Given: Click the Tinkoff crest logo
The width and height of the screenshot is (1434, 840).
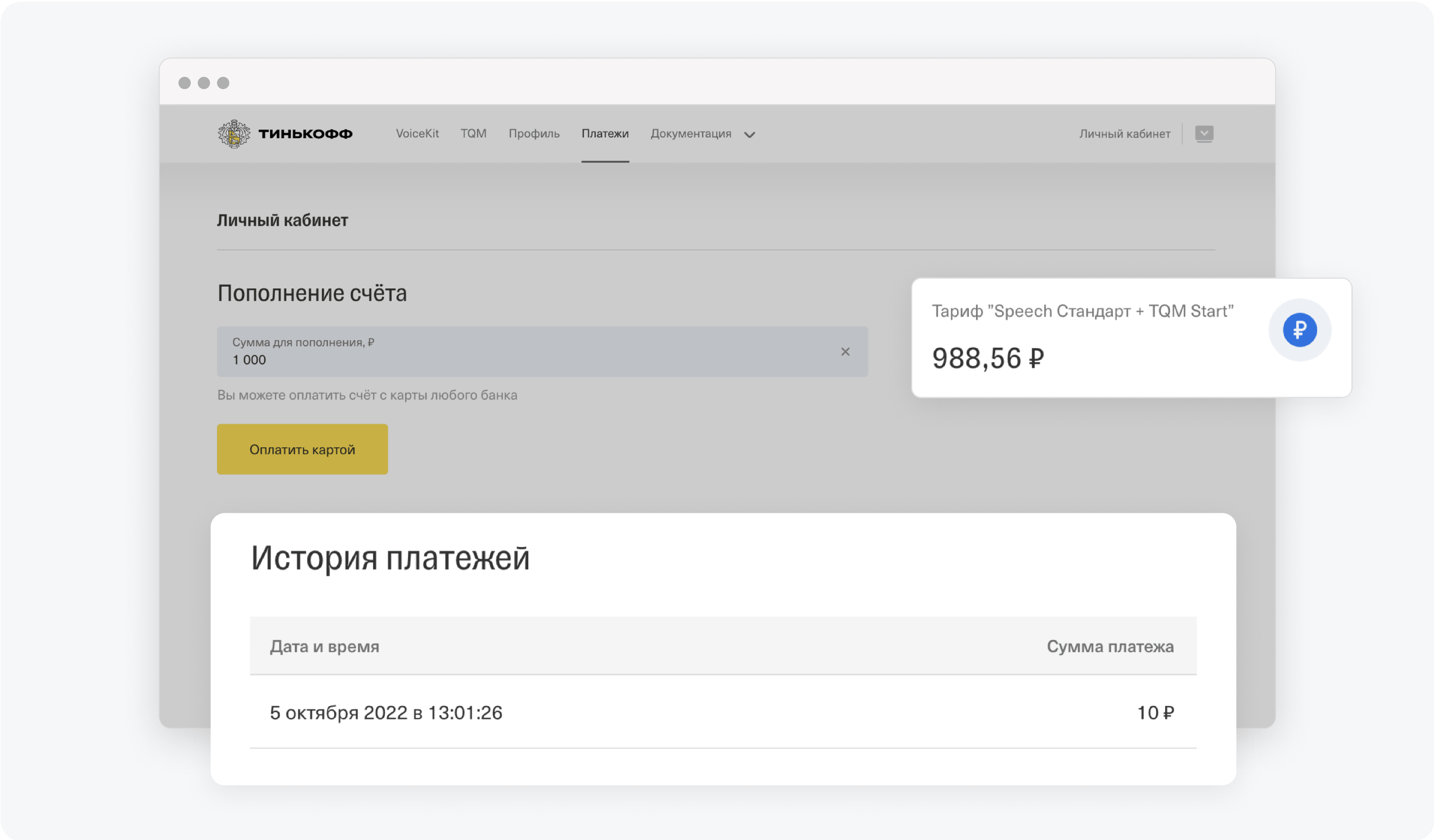Looking at the screenshot, I should (x=234, y=134).
